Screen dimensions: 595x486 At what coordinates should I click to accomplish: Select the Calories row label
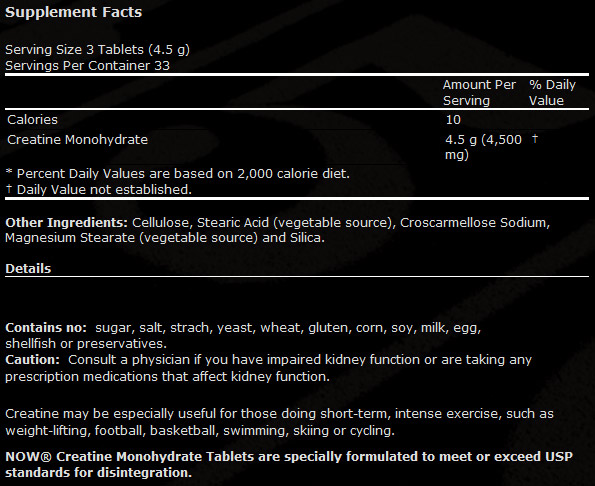32,120
